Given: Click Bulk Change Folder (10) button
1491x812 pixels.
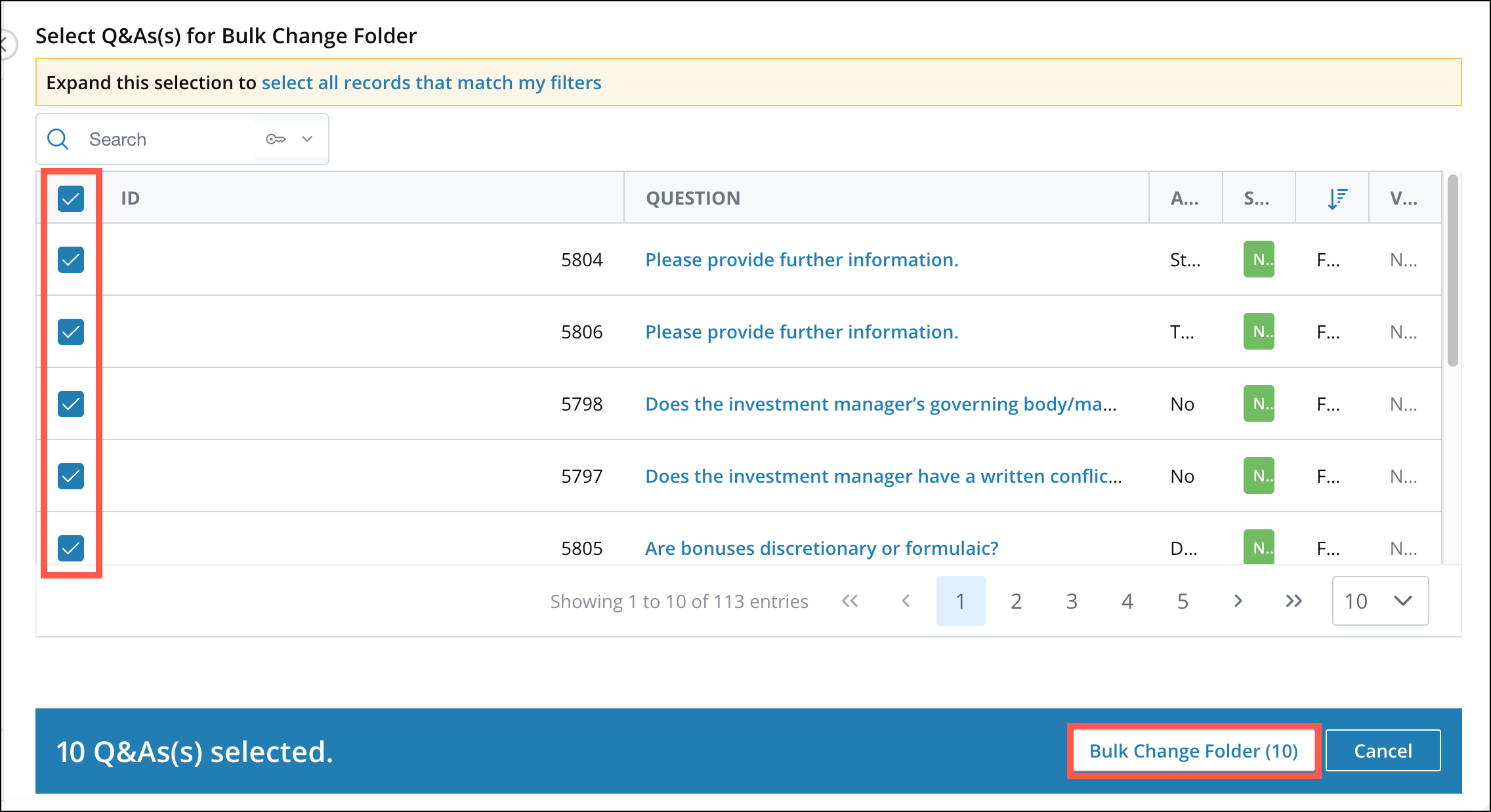Looking at the screenshot, I should (1194, 750).
